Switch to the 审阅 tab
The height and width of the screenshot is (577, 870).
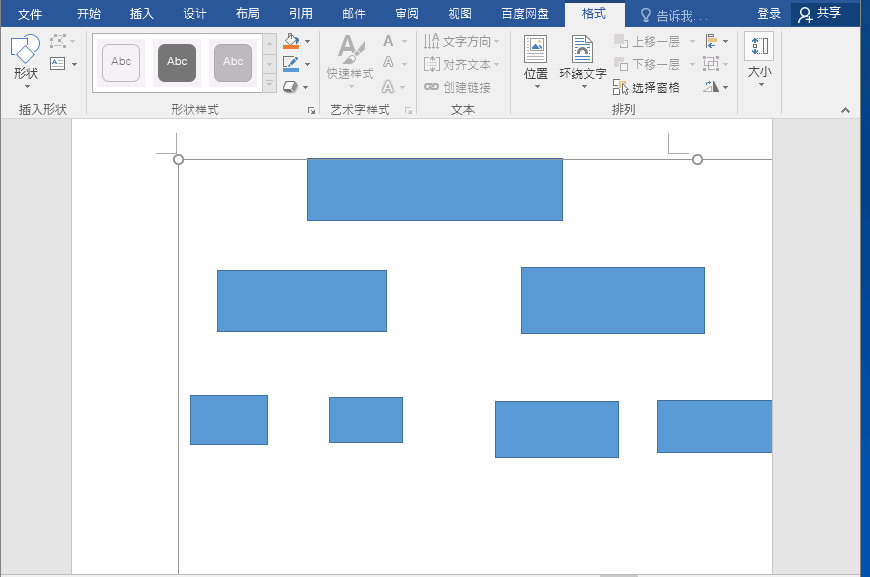(x=407, y=14)
